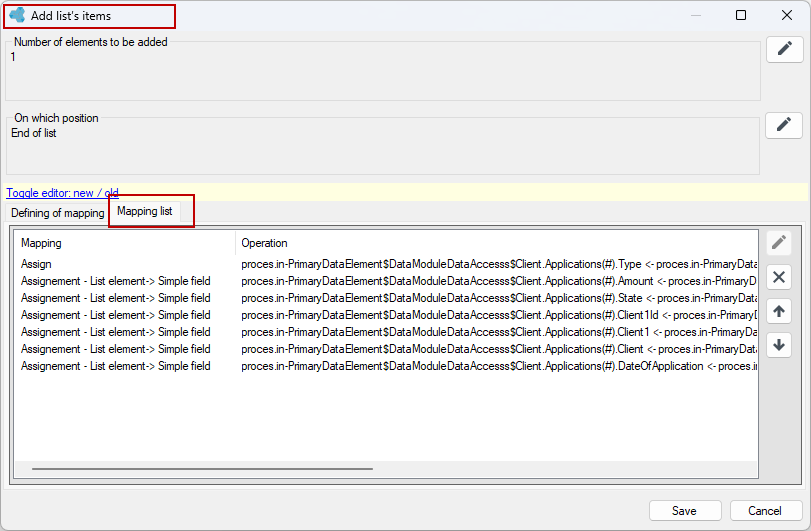This screenshot has height=531, width=811.
Task: Cancel the dialog
Action: 765,511
